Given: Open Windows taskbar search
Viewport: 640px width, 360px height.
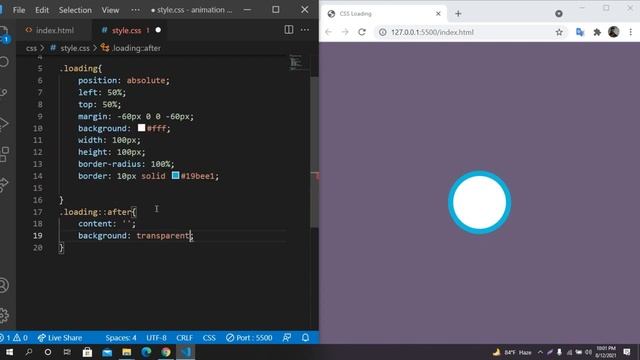Looking at the screenshot, I should coord(29,352).
